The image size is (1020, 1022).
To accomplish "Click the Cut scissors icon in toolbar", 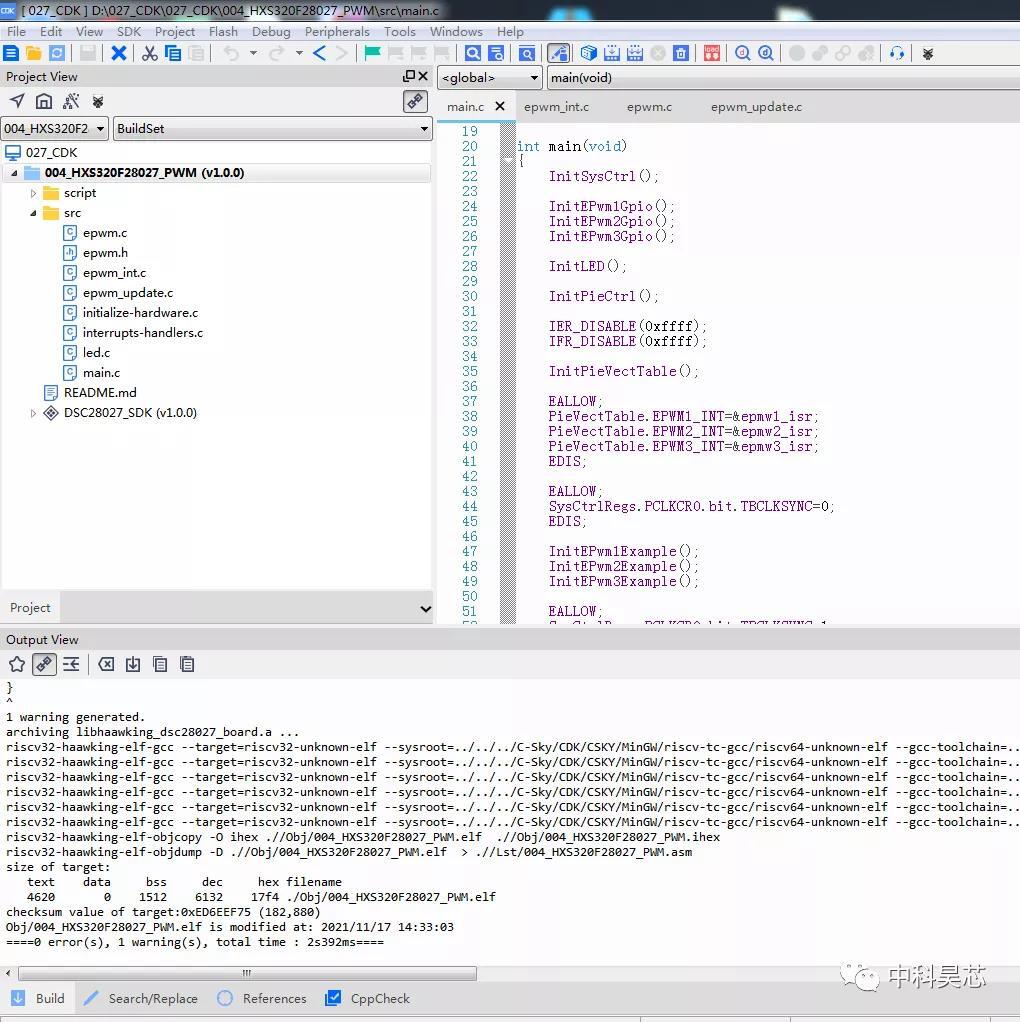I will [x=150, y=53].
